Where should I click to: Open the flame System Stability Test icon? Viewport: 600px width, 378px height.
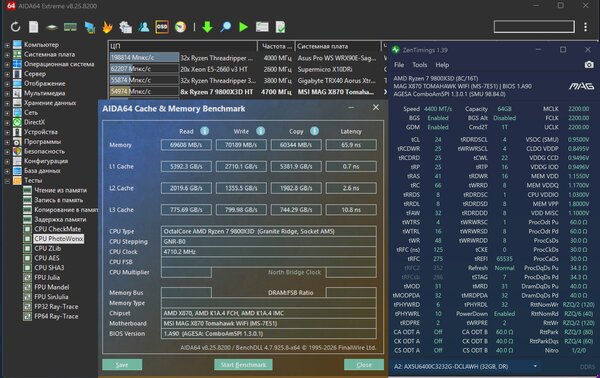pyautogui.click(x=108, y=27)
